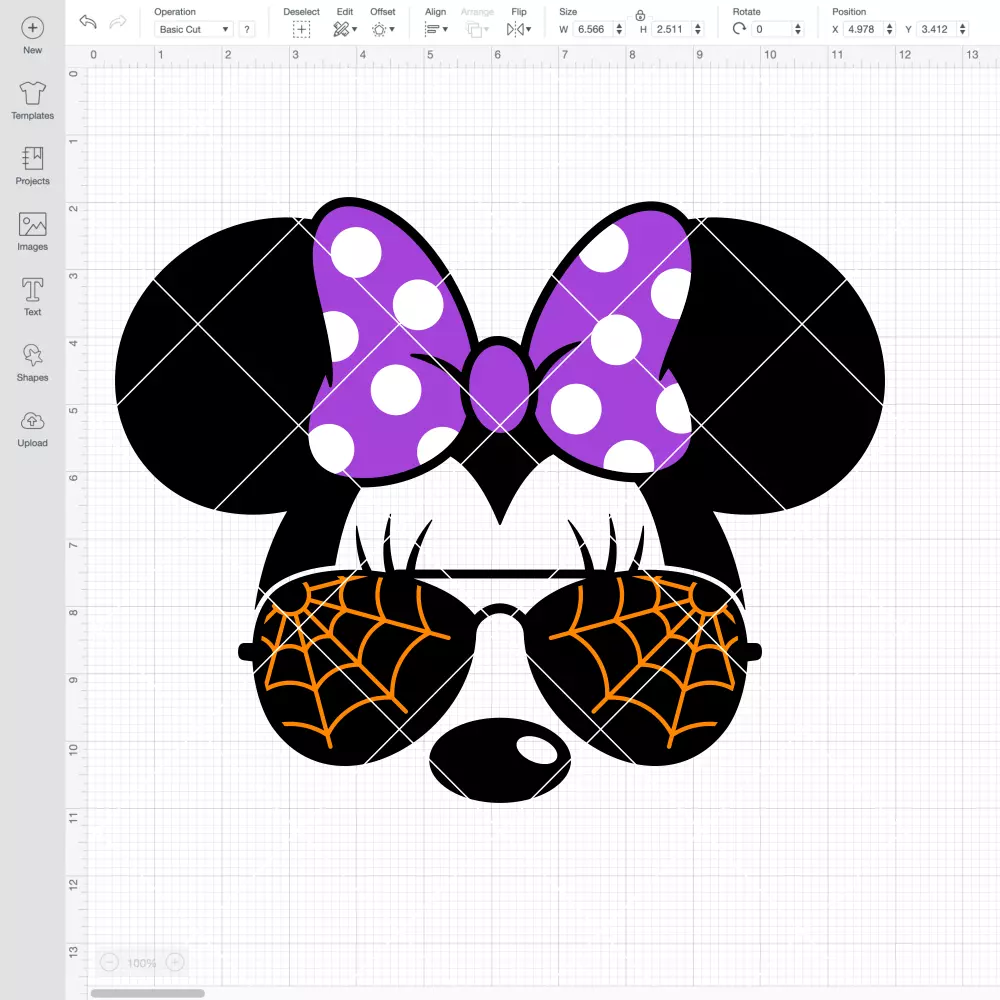Click the New project plus icon
Viewport: 1000px width, 1000px height.
[x=33, y=28]
